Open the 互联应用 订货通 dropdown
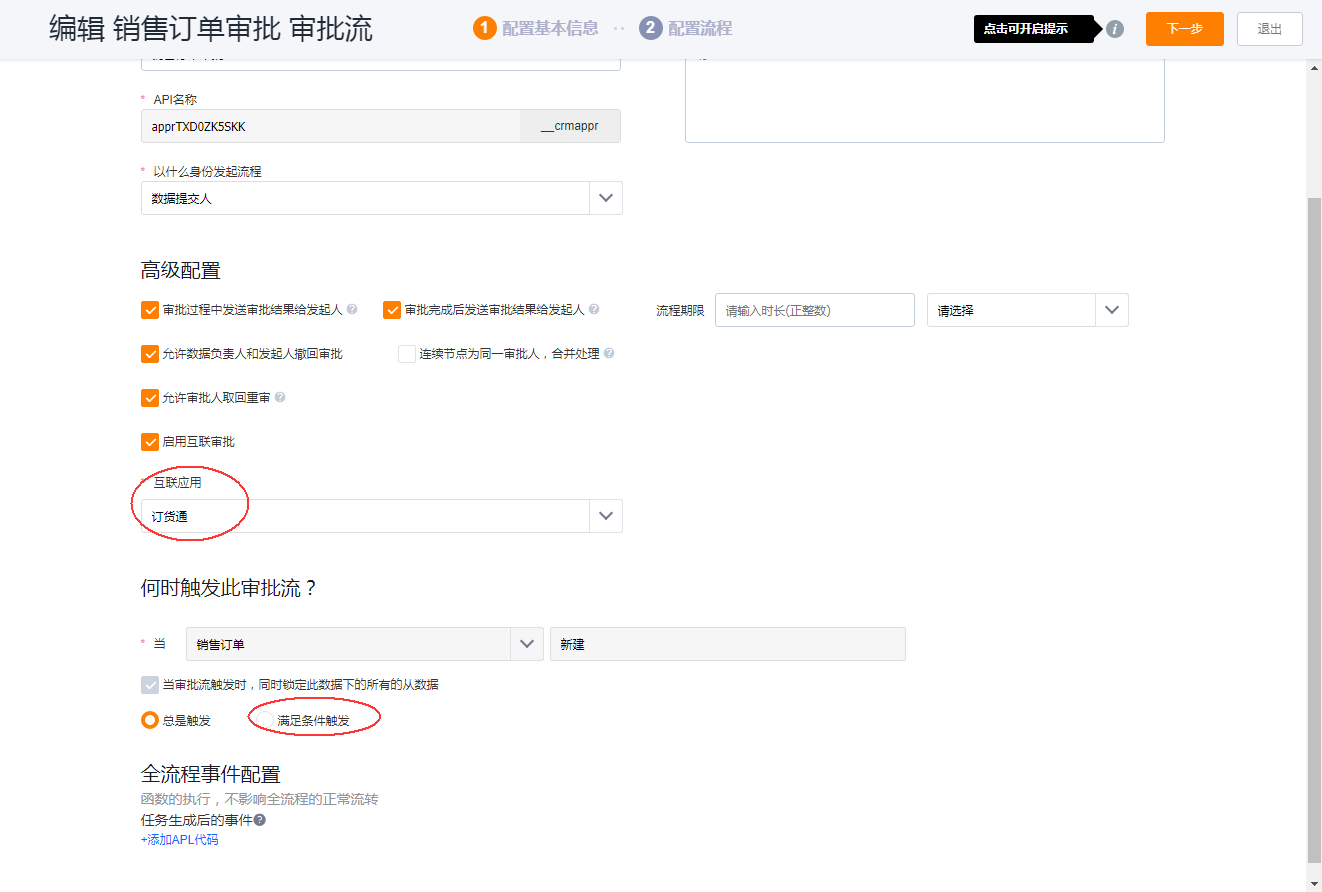The height and width of the screenshot is (892, 1322). (381, 516)
